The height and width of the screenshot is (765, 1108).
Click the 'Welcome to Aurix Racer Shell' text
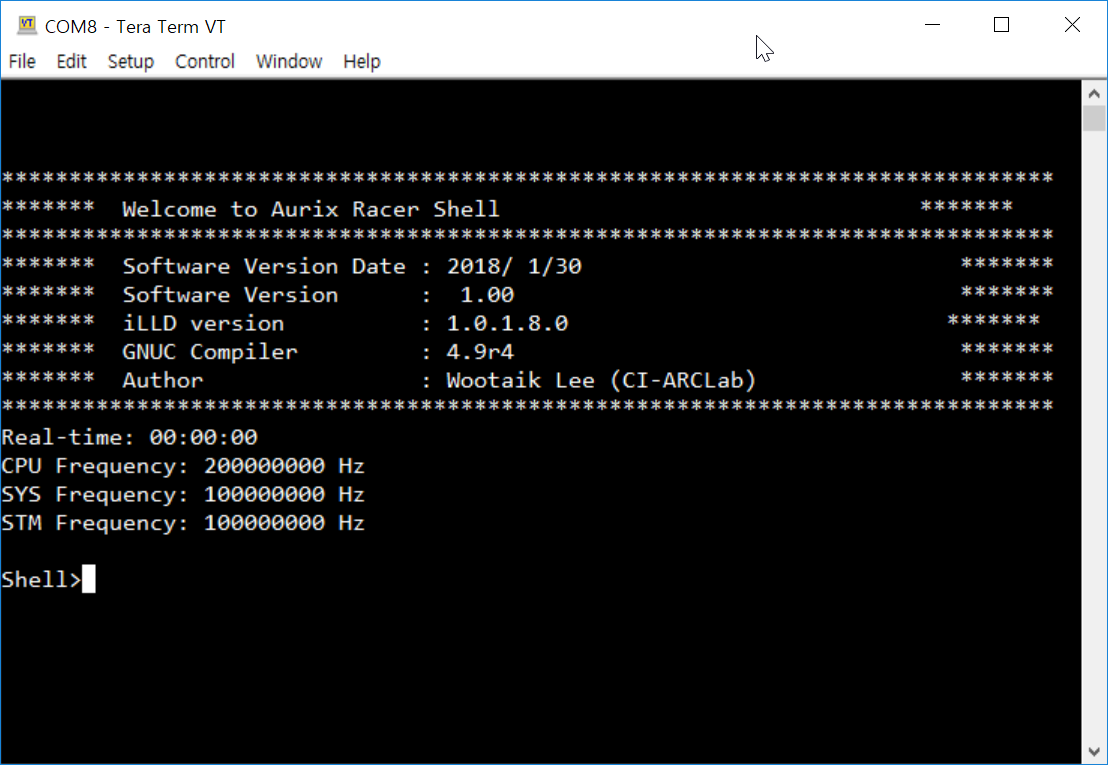point(311,209)
